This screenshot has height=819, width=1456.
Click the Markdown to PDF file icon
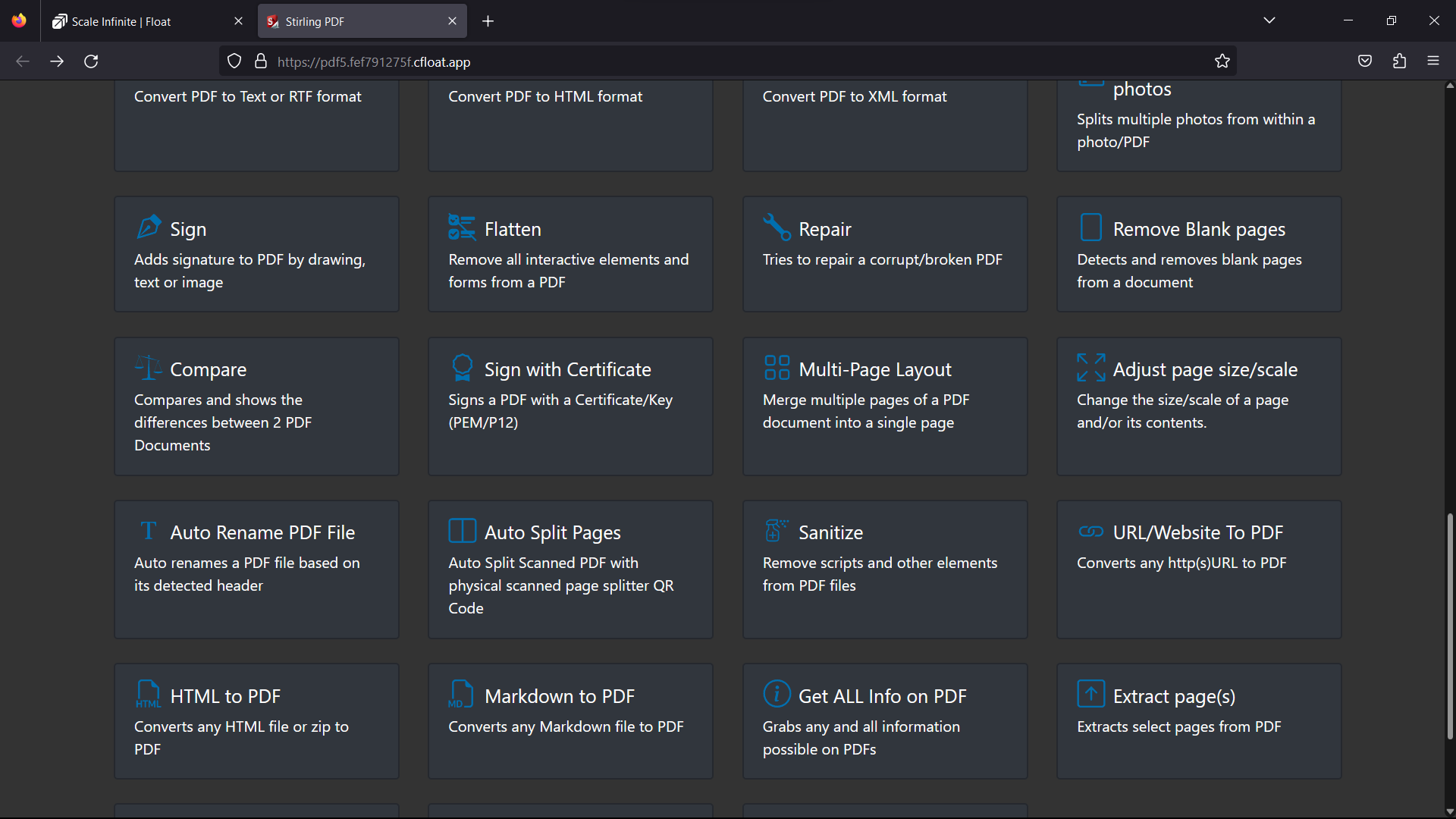pos(460,694)
